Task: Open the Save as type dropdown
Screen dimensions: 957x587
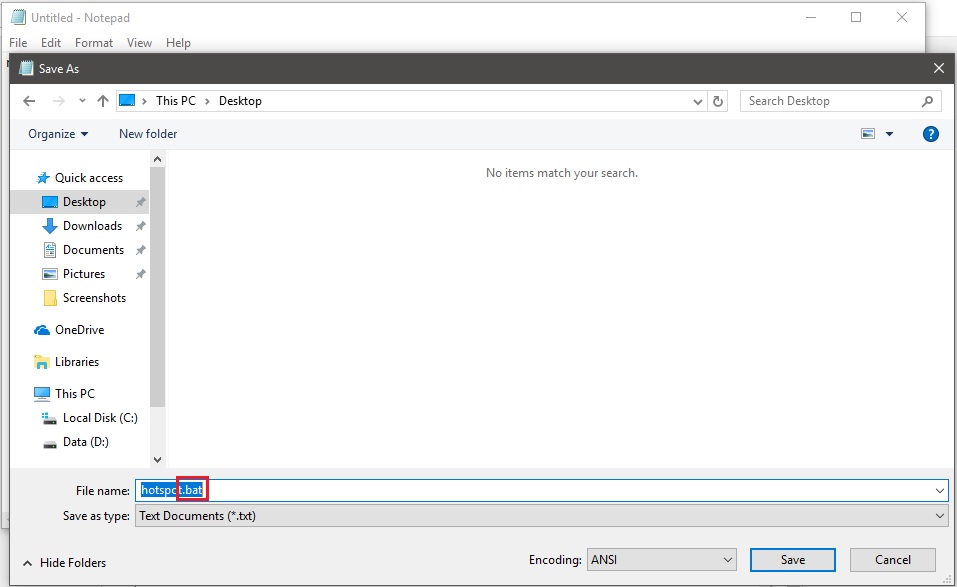Action: click(938, 515)
